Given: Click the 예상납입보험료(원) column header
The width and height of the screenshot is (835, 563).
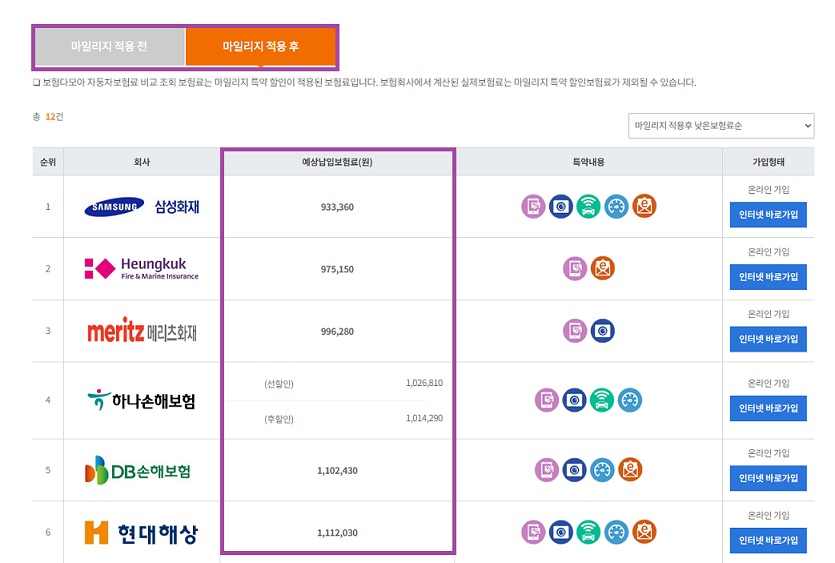Looking at the screenshot, I should pos(337,162).
